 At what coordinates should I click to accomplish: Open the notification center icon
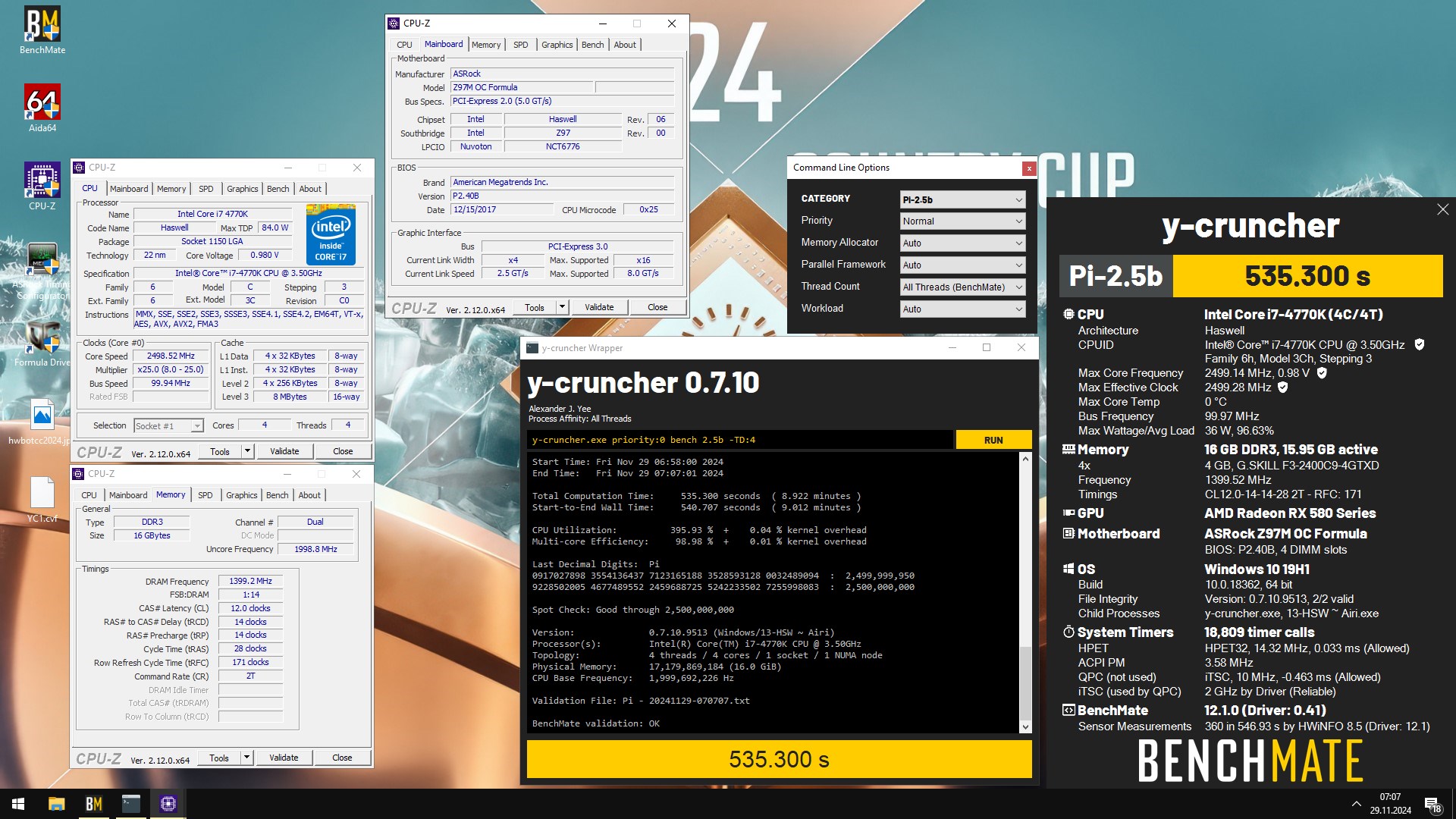1432,804
